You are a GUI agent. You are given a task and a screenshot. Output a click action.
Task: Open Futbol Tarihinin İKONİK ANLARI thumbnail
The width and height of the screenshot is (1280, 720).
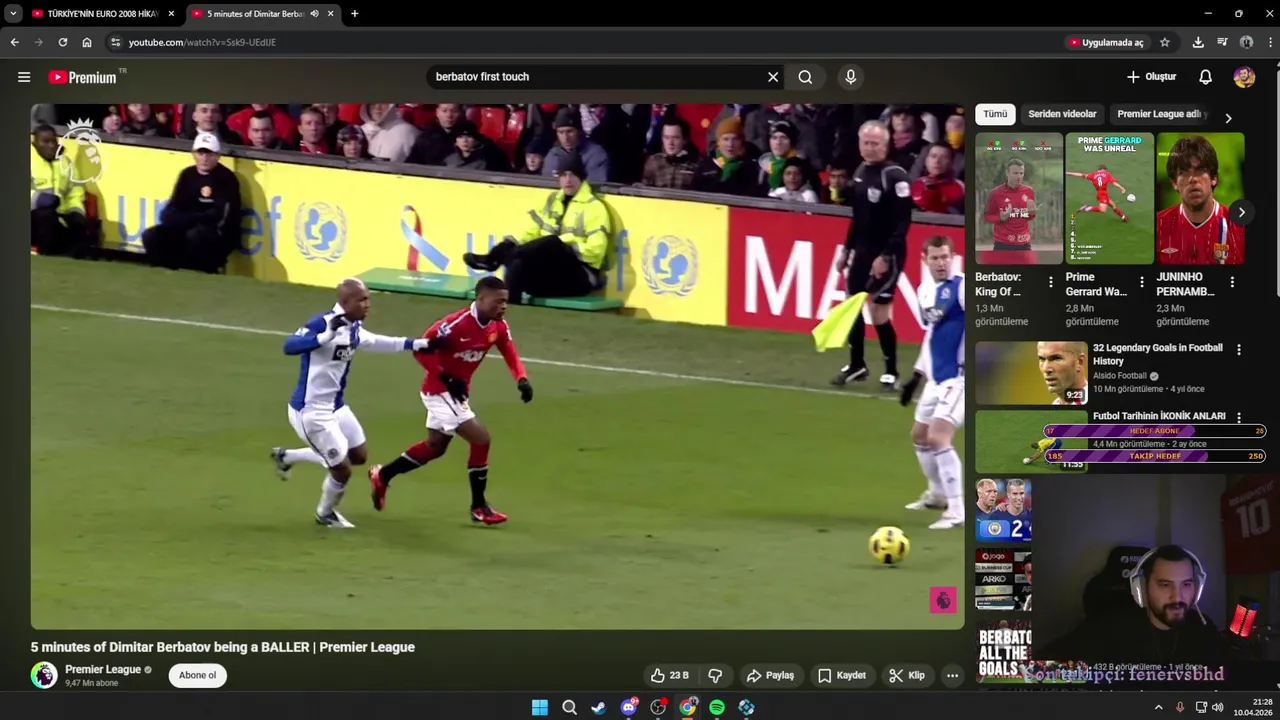[1031, 441]
